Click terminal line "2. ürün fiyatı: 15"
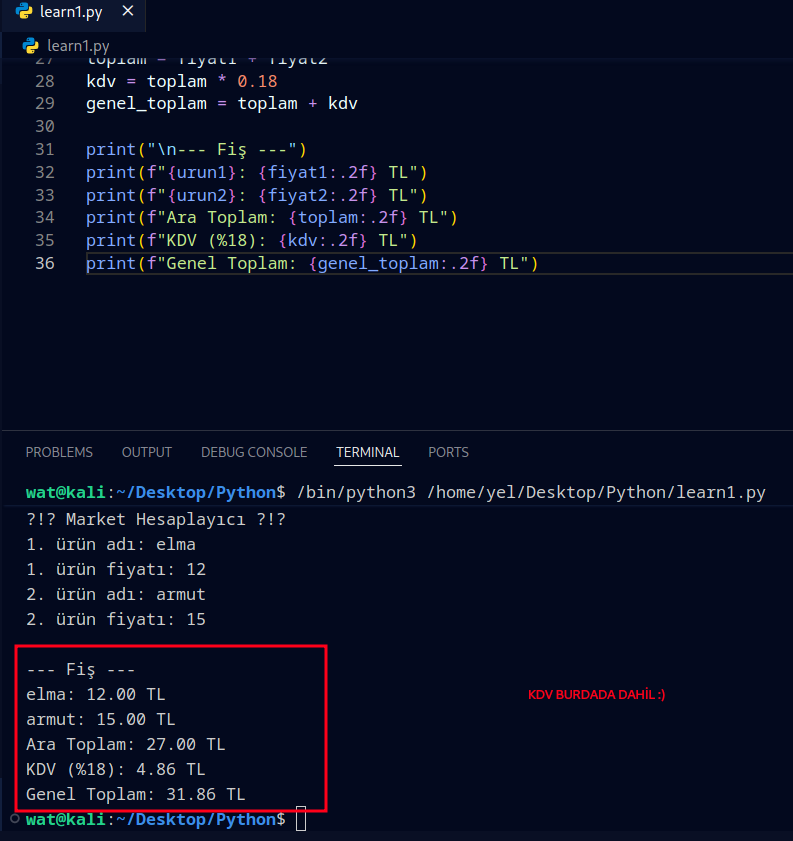 (x=116, y=619)
